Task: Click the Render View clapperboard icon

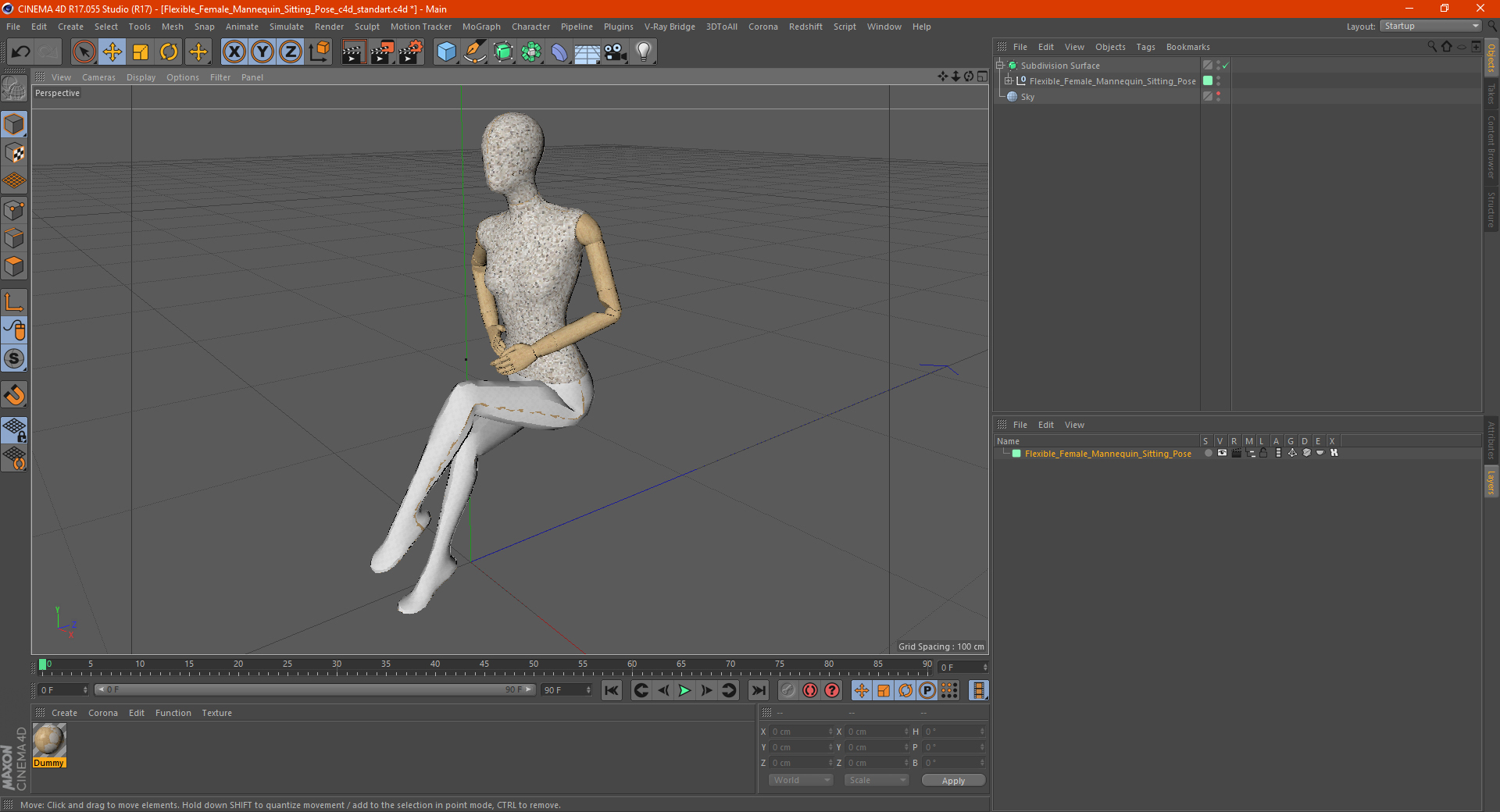Action: tap(353, 52)
